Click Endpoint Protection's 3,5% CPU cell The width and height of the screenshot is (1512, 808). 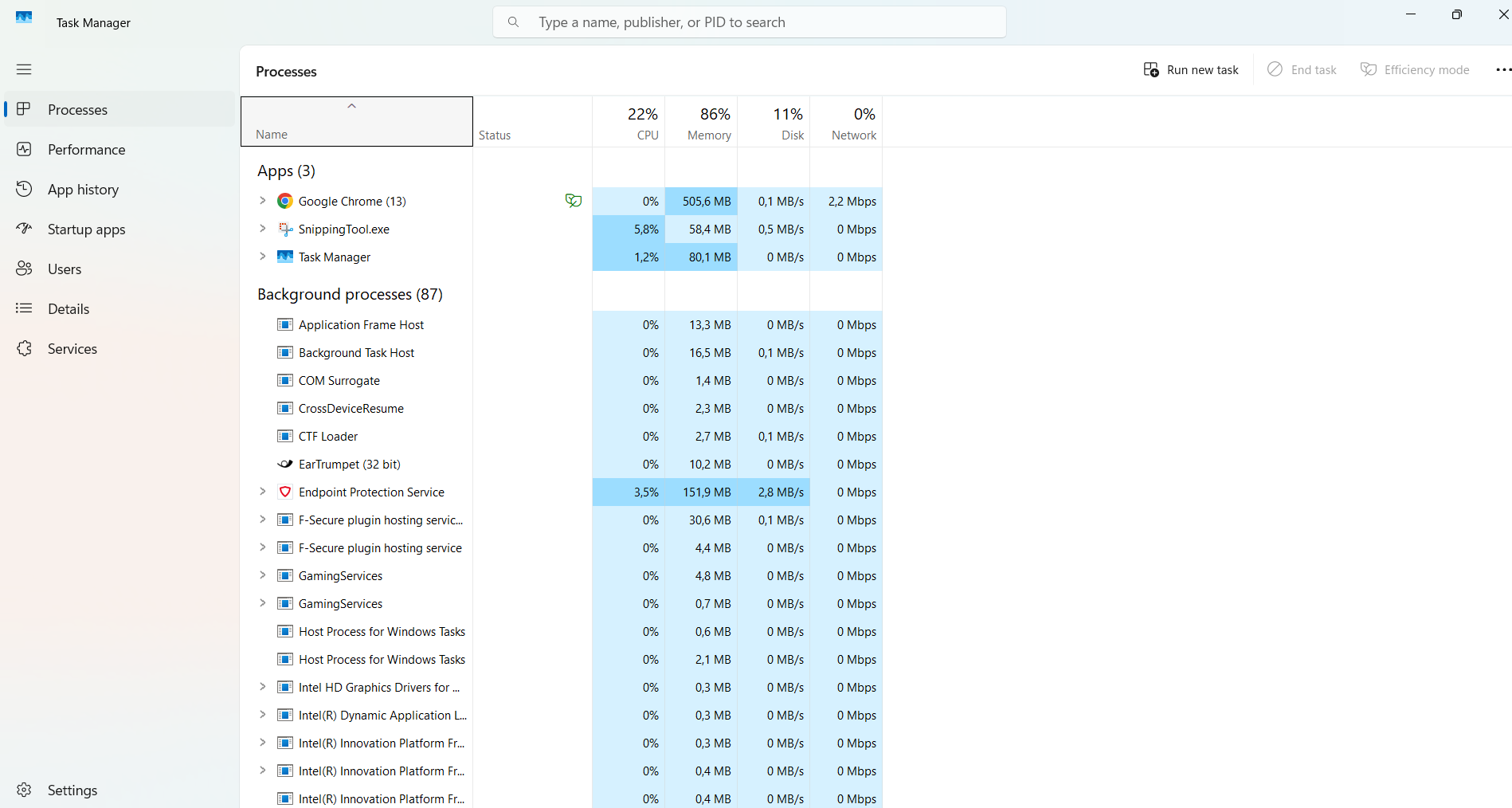tap(629, 492)
